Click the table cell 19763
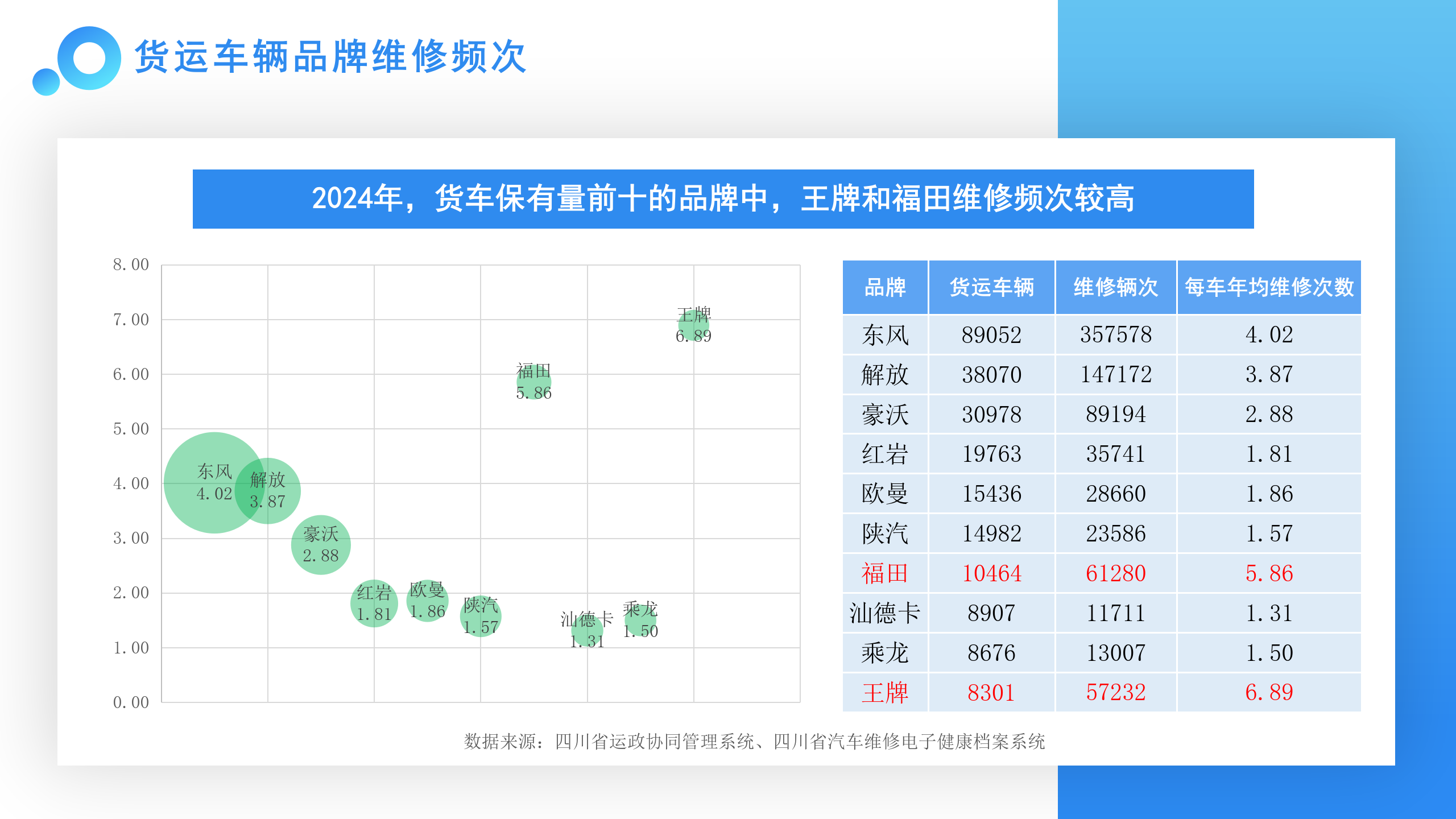This screenshot has width=1456, height=819. (992, 454)
